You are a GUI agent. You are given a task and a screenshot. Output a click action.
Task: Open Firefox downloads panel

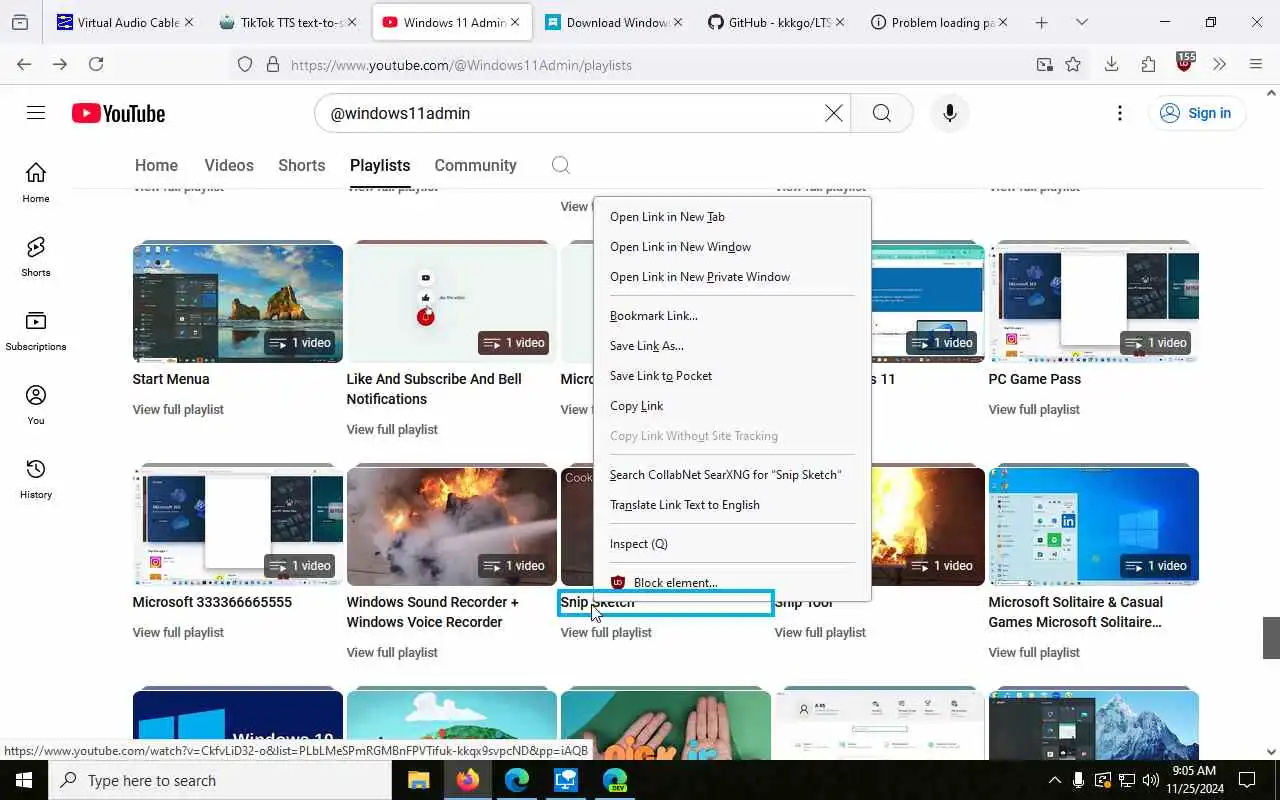click(1111, 64)
